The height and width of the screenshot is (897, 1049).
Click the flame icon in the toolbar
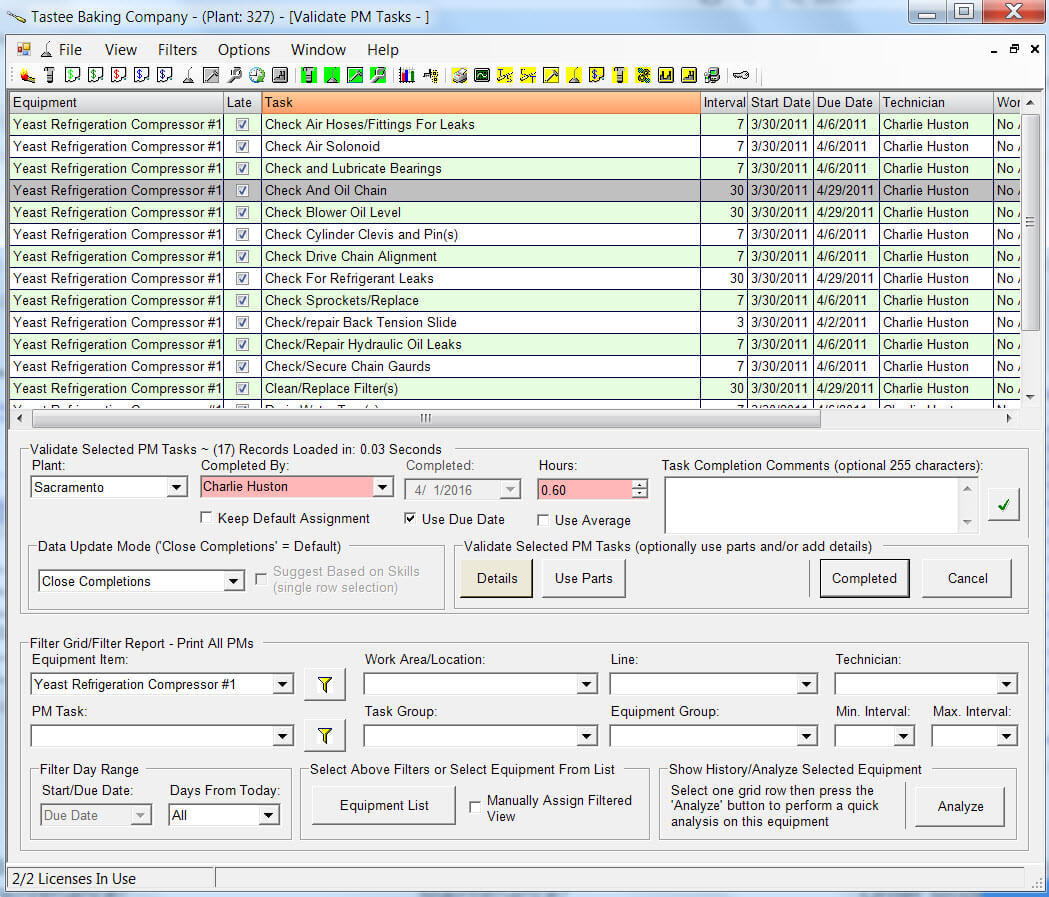coord(26,76)
